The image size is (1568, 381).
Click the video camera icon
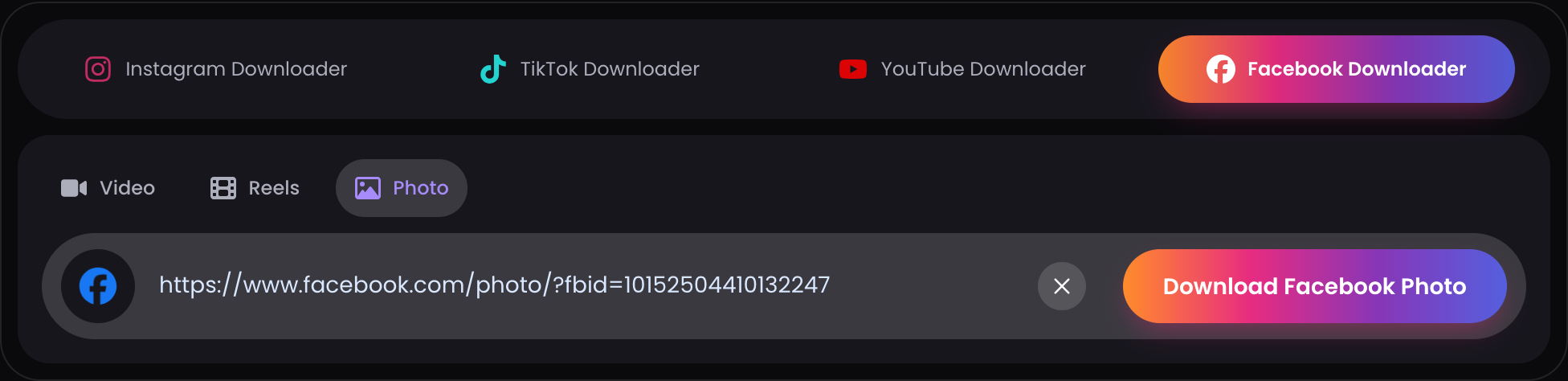(74, 188)
